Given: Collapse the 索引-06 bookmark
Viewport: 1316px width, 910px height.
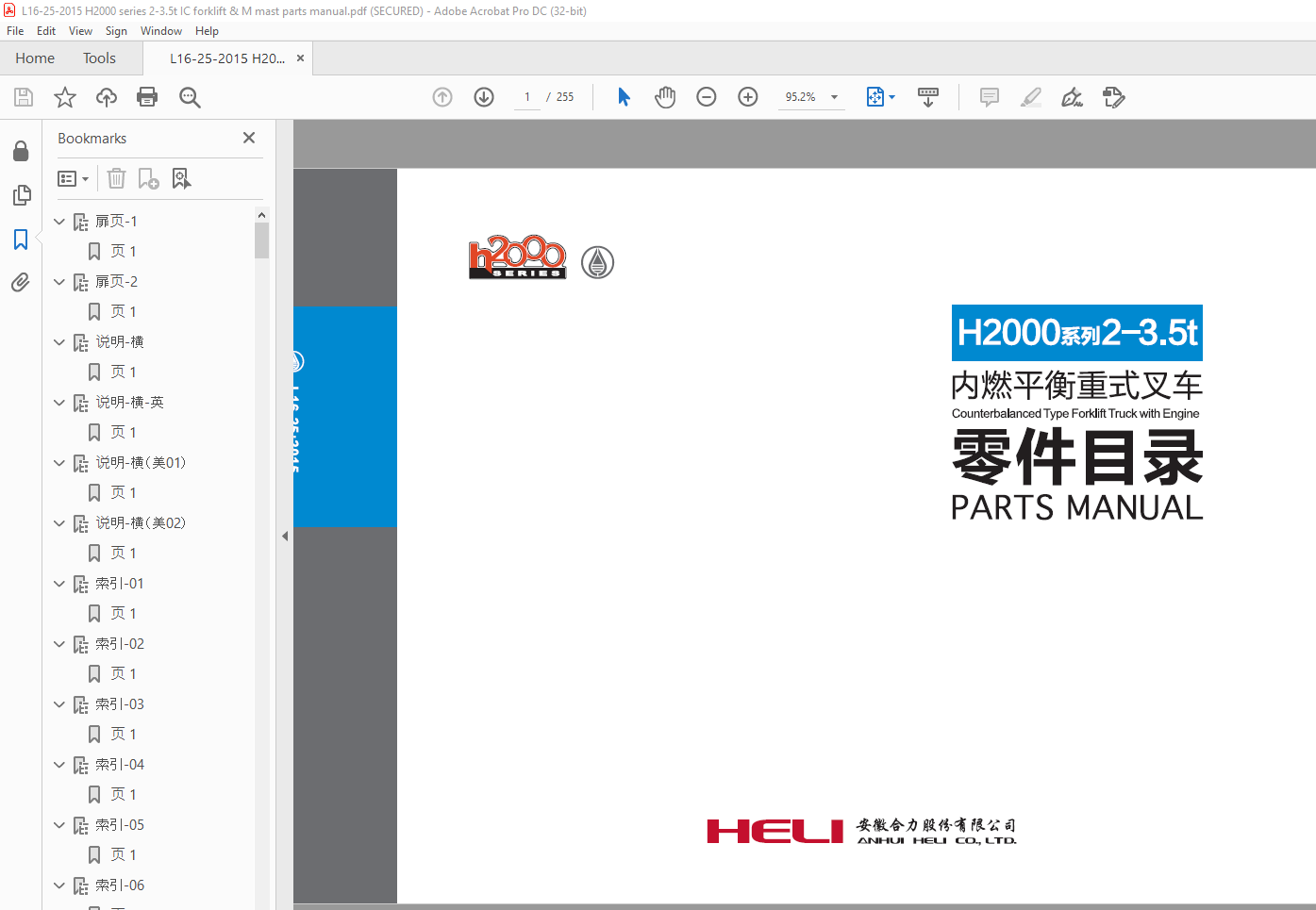Looking at the screenshot, I should (x=59, y=885).
